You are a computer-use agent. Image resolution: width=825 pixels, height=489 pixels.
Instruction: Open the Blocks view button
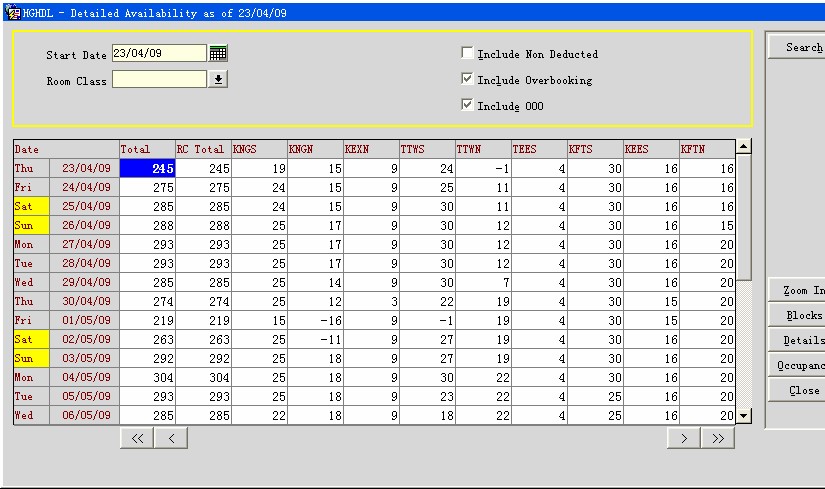point(798,315)
